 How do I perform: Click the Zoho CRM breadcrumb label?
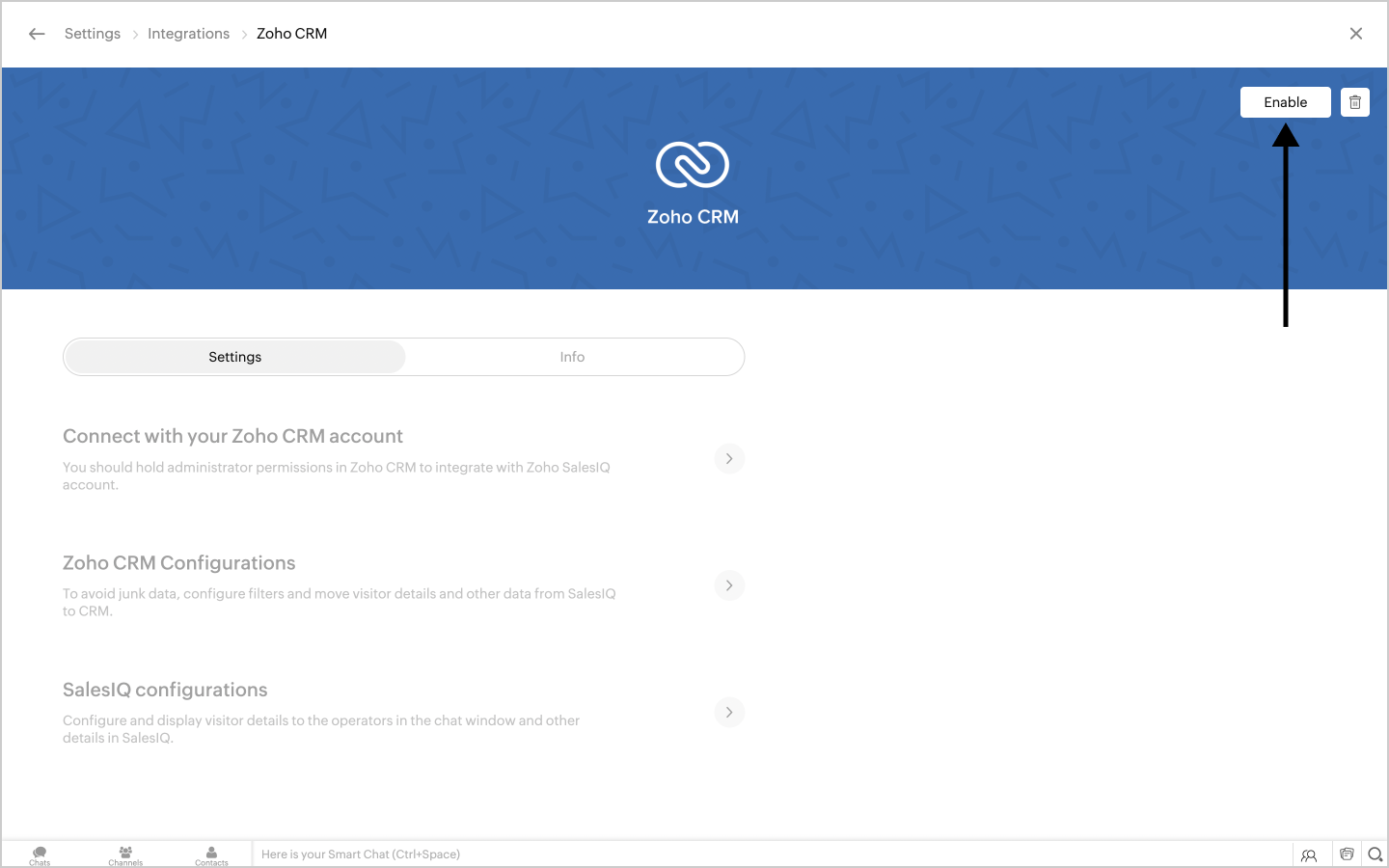click(x=291, y=34)
